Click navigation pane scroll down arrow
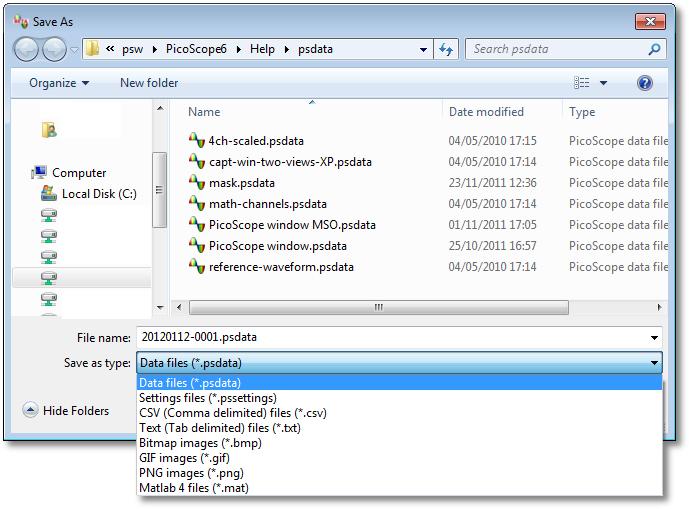 click(160, 307)
